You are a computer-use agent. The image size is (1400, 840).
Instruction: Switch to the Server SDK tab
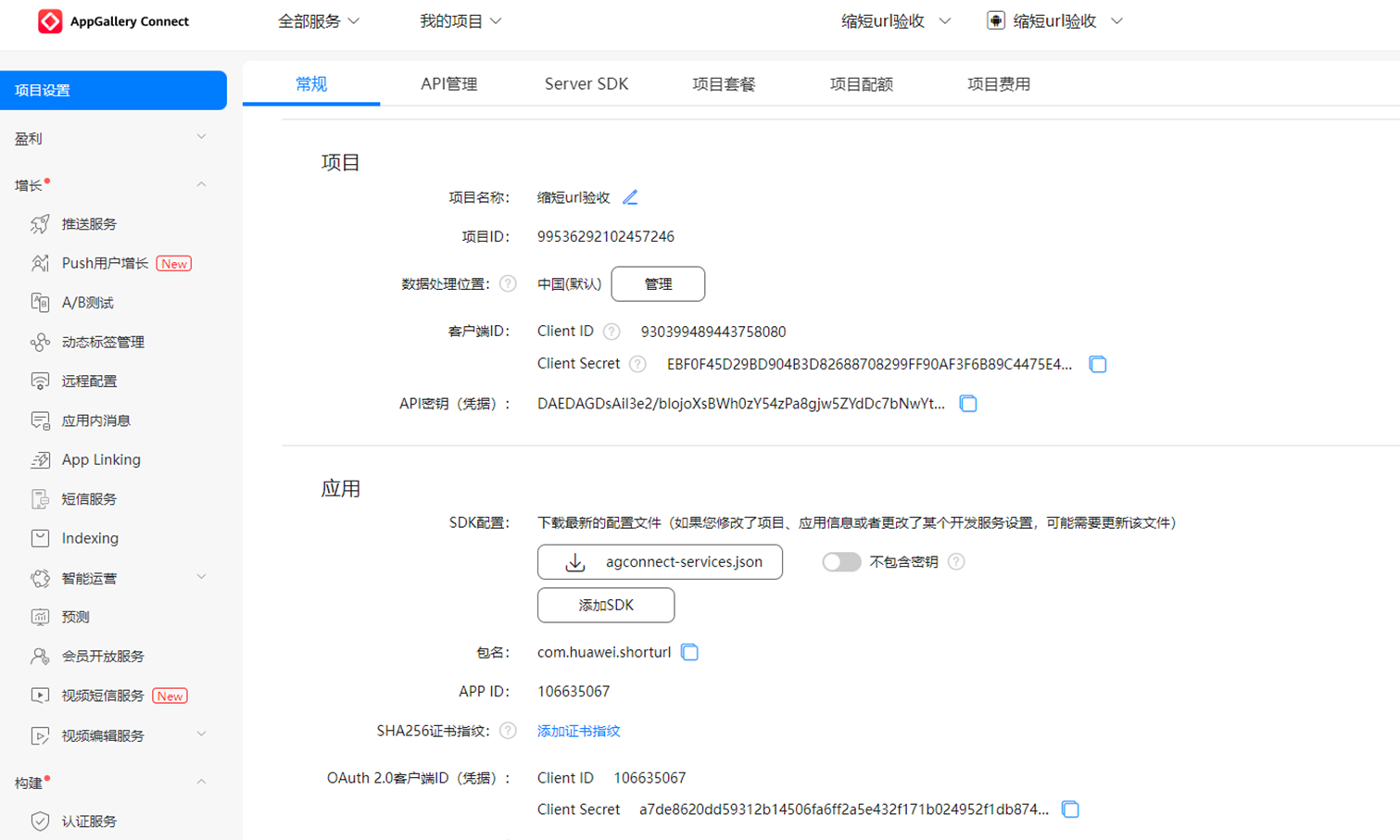(x=586, y=83)
